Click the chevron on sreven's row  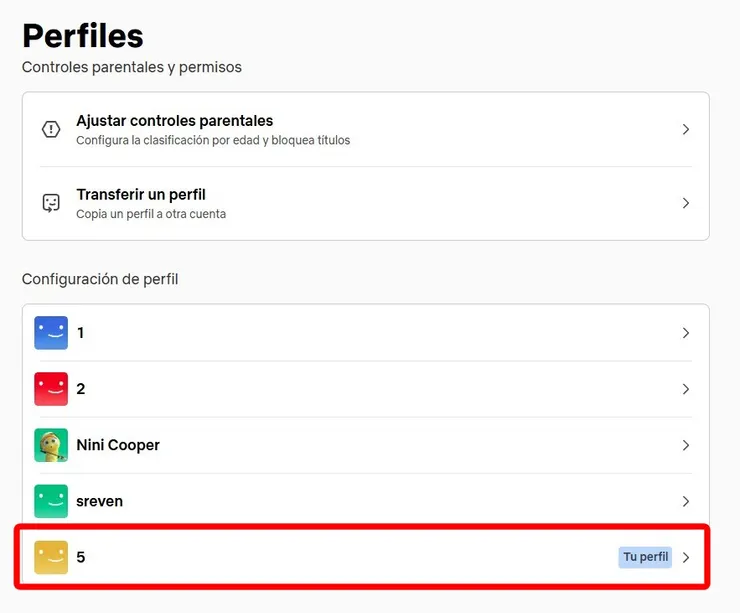686,501
